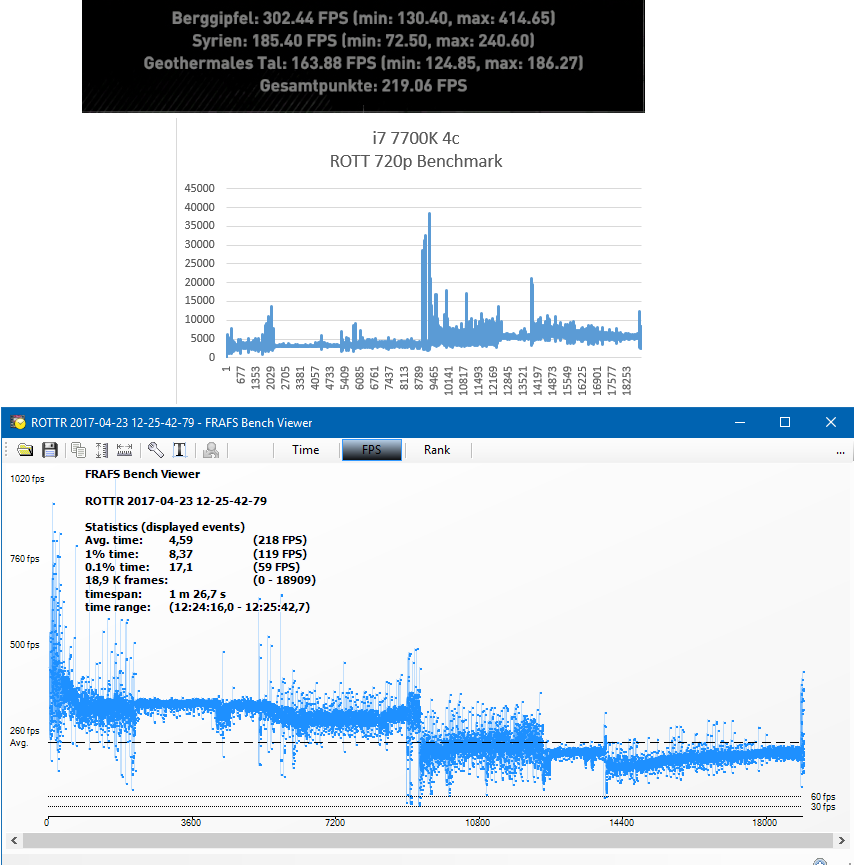
Task: Save the benchmark with floppy icon
Action: [50, 450]
